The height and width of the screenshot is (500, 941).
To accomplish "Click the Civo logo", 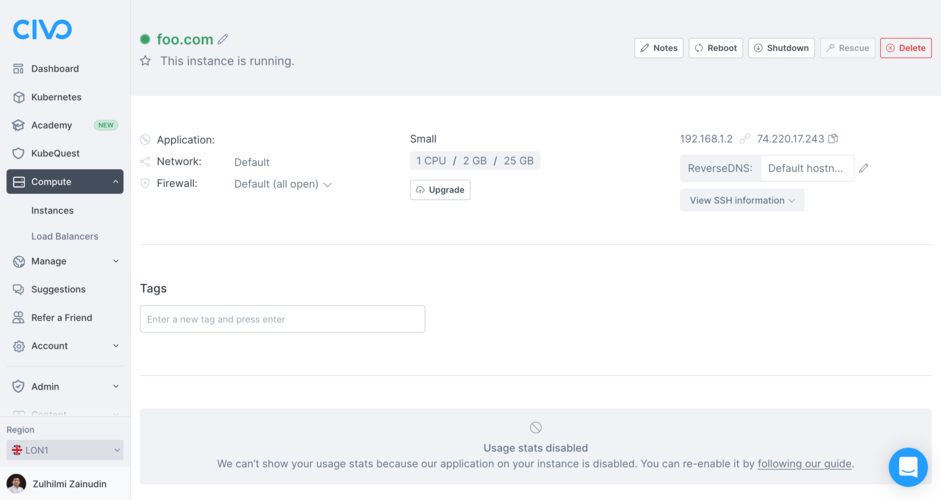I will tap(42, 29).
